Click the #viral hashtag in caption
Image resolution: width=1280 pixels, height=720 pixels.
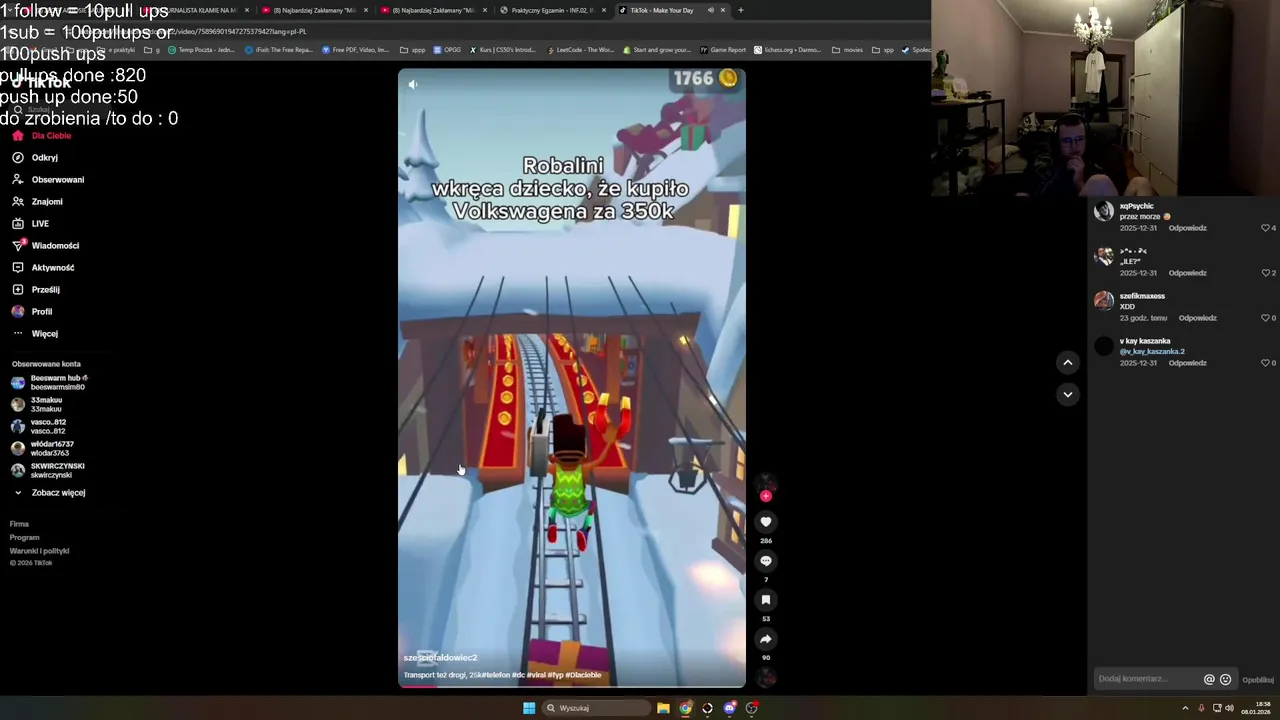point(536,675)
